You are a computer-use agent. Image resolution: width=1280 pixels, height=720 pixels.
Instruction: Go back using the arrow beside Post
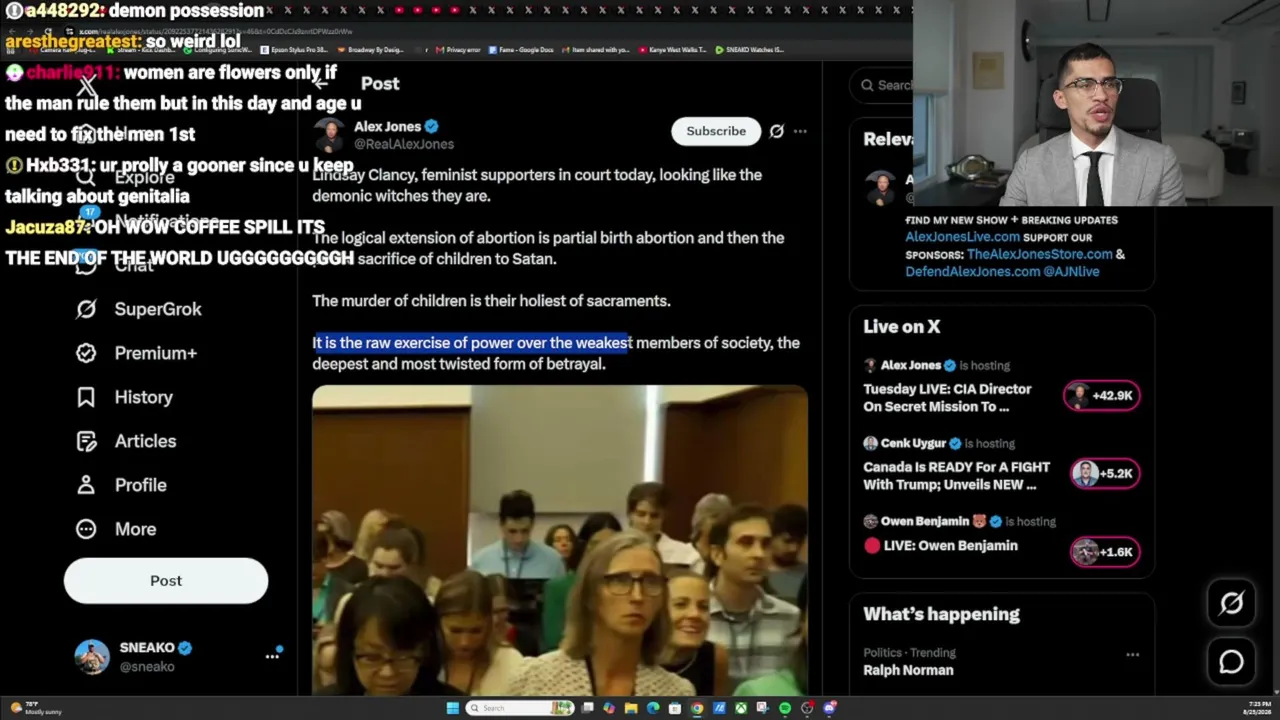(320, 84)
